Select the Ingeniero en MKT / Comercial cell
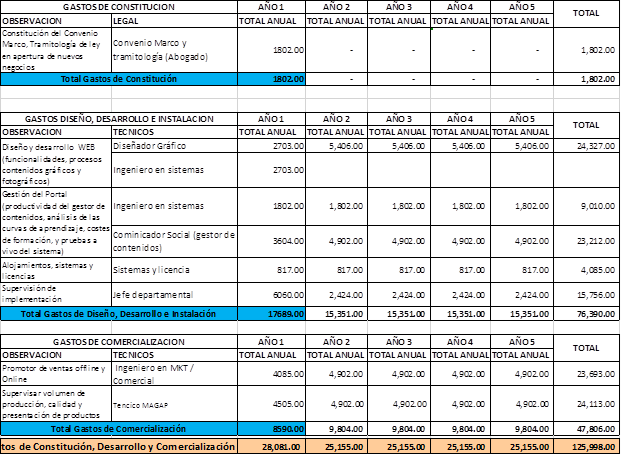Screen dimensions: 621x455 point(172,373)
